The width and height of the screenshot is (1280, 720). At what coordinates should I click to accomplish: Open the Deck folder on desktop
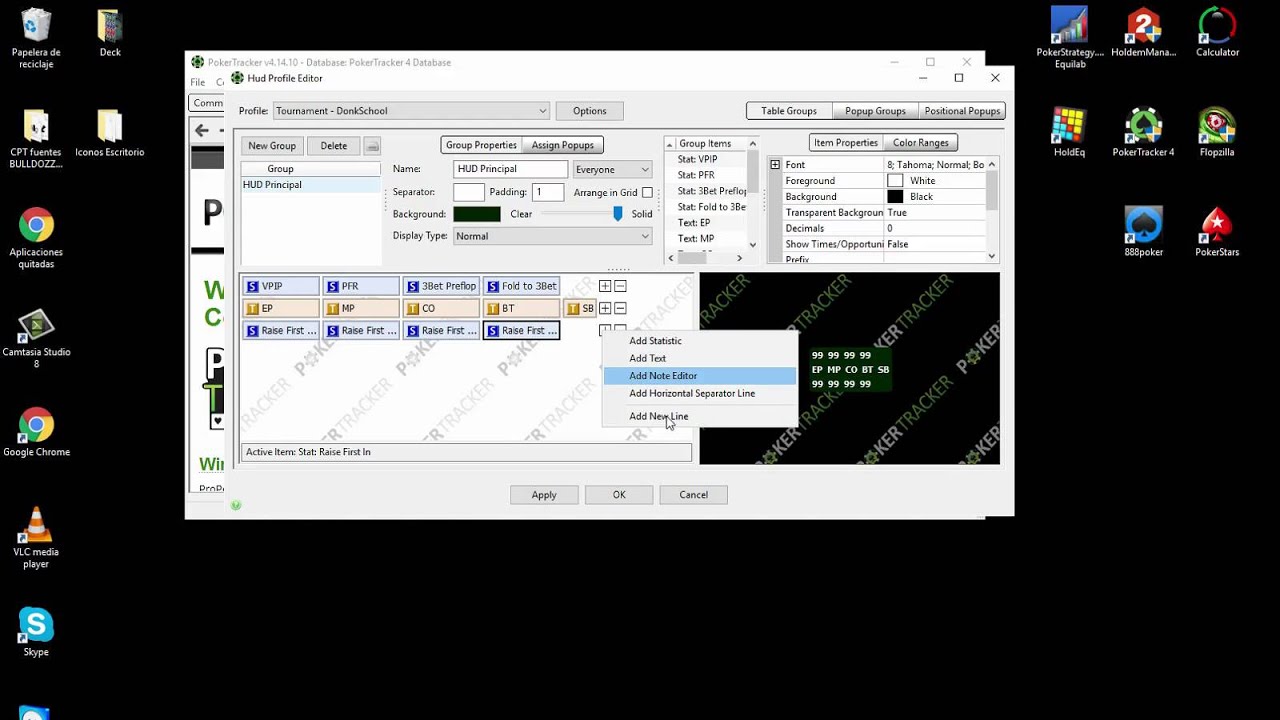110,33
